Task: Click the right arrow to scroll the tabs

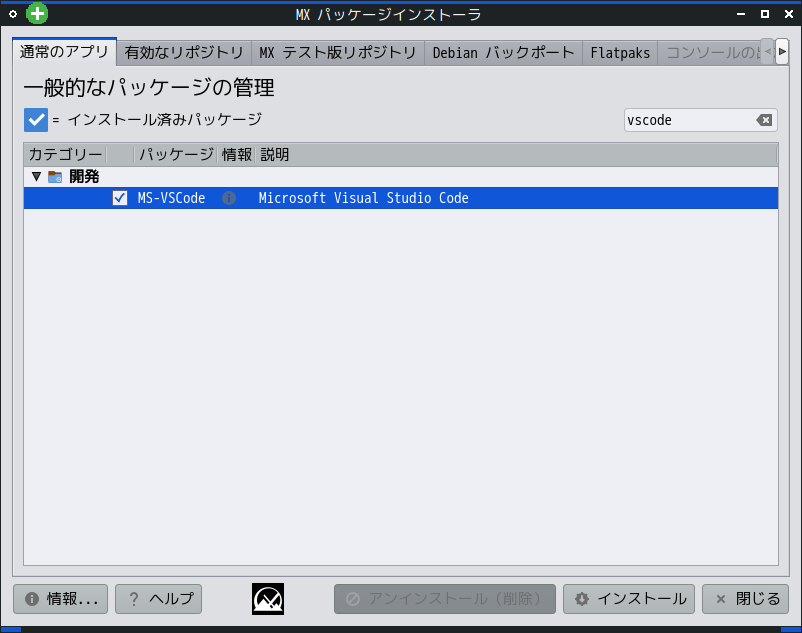Action: 784,51
